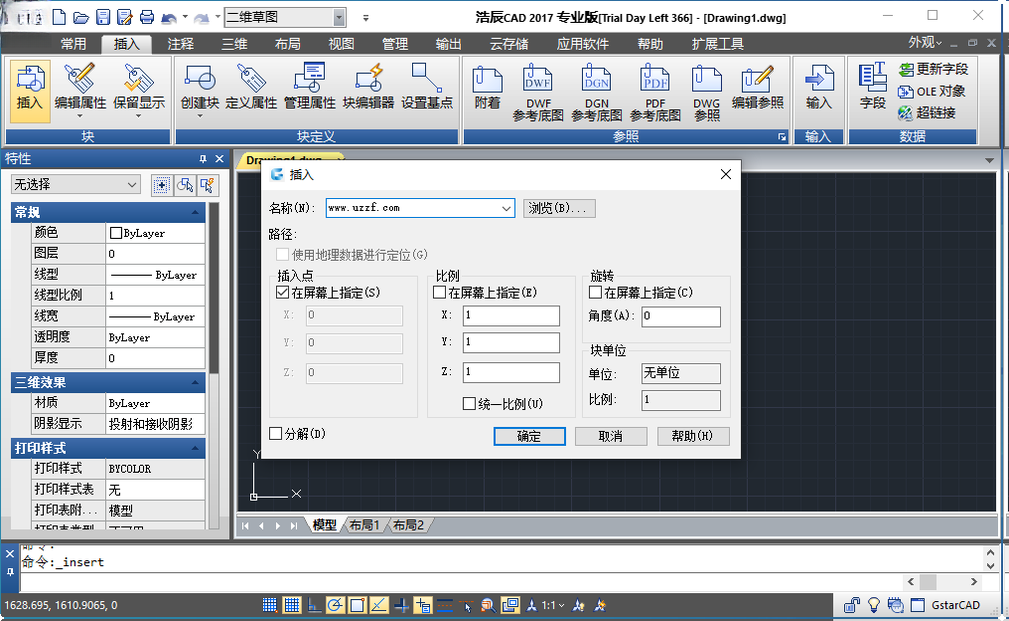The height and width of the screenshot is (621, 1009).
Task: Select DGN underlay reference tool
Action: (597, 93)
